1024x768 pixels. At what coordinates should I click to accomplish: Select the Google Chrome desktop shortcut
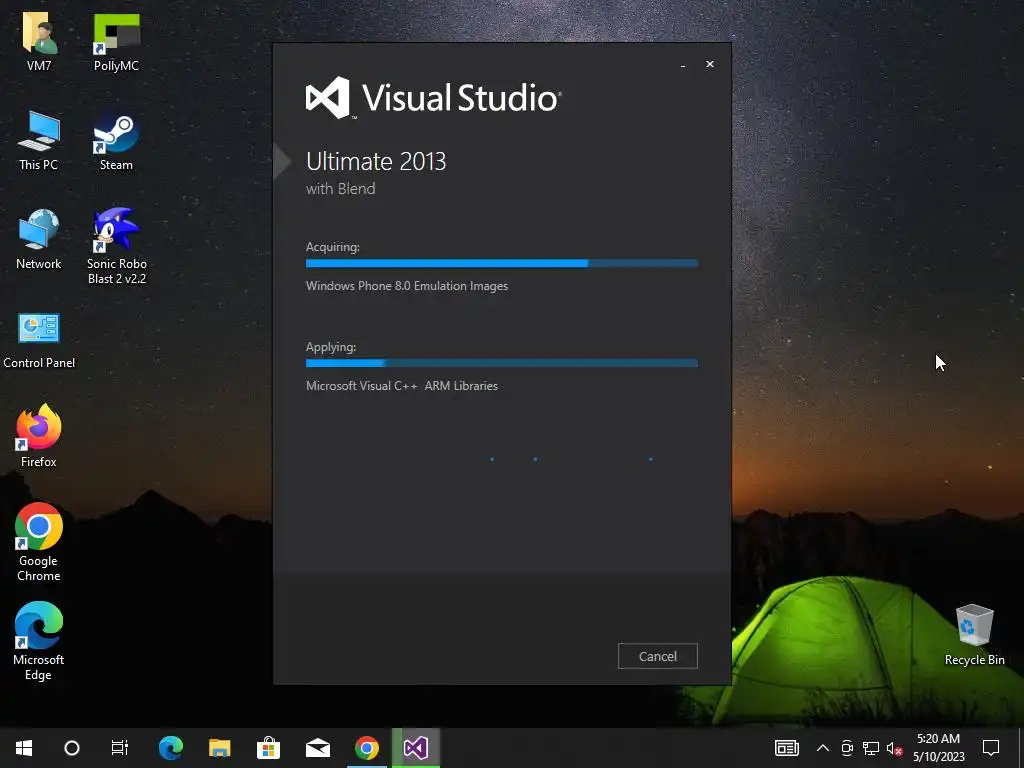[39, 542]
